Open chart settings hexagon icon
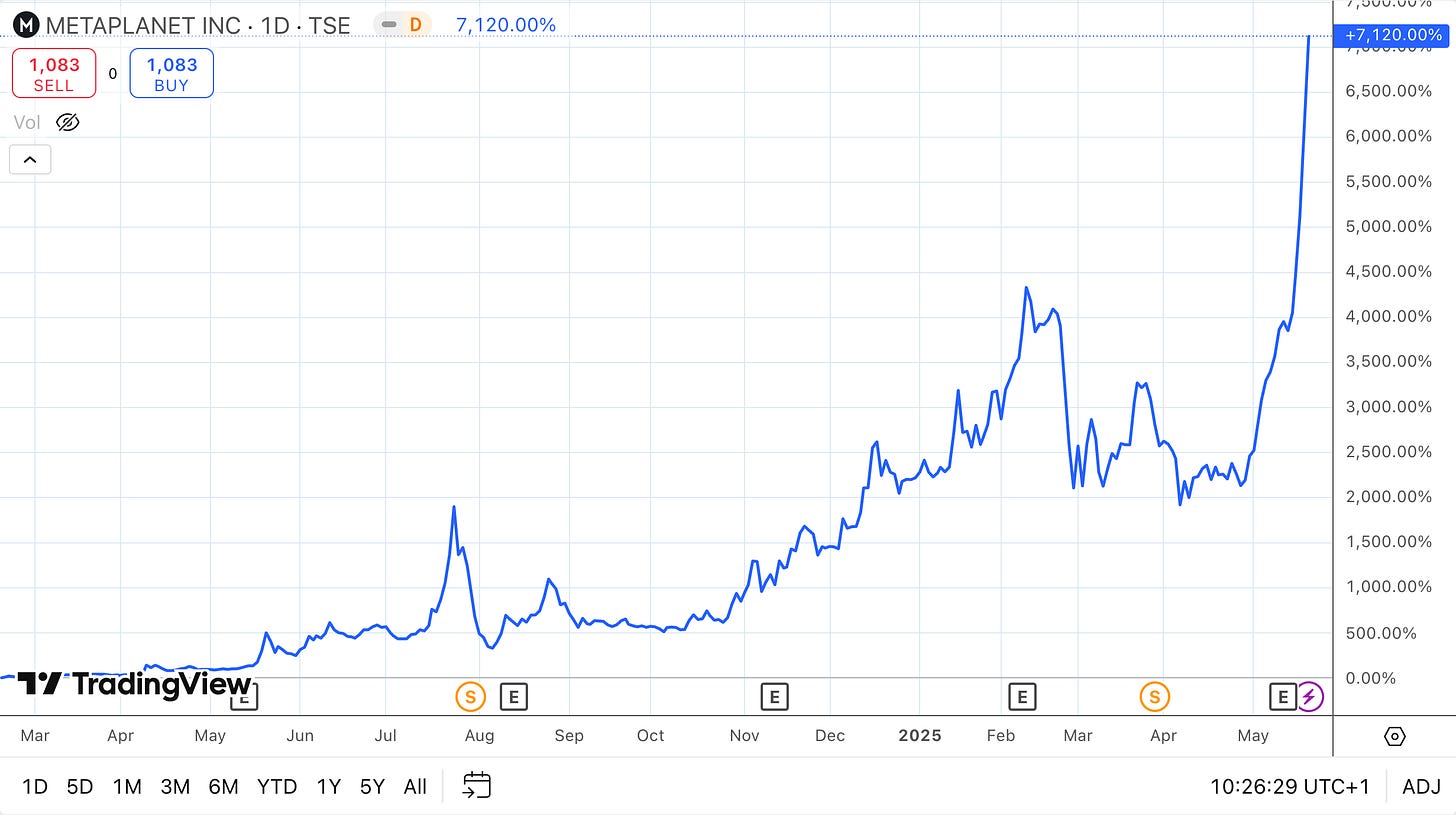The image size is (1456, 815). pos(1395,737)
